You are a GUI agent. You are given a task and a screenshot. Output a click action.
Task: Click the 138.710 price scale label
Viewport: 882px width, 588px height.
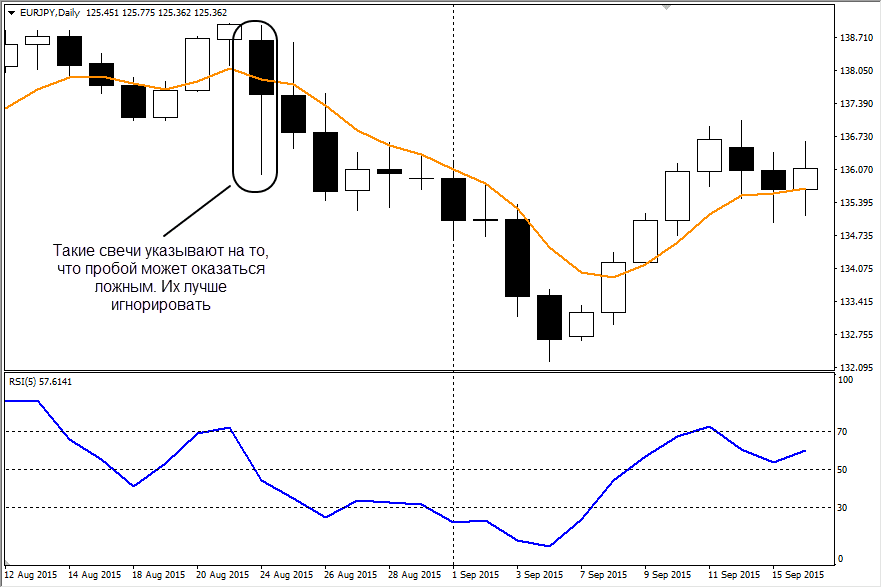pos(856,38)
